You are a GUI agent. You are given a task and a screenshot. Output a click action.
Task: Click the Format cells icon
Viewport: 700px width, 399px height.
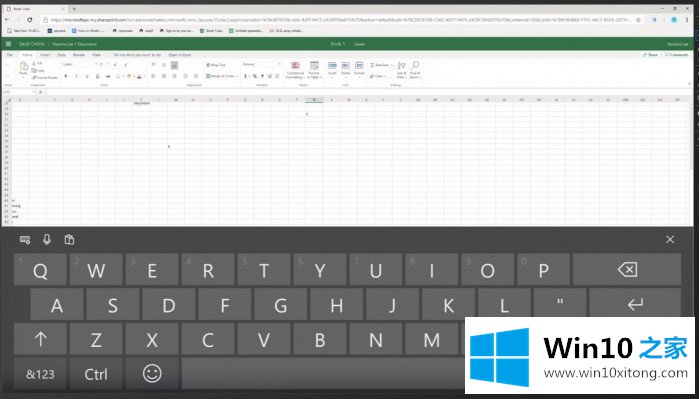tap(359, 66)
